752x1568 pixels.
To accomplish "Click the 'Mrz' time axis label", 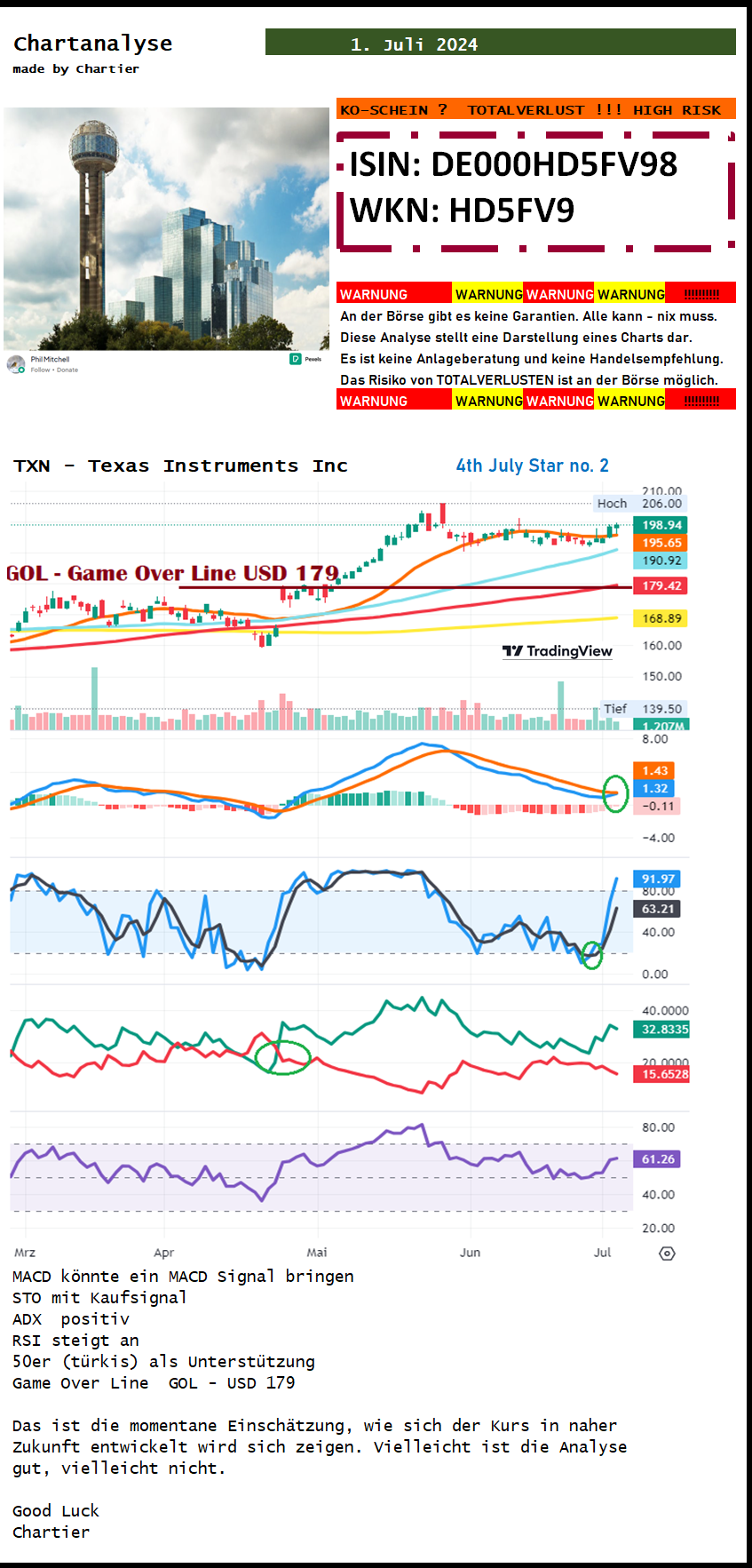I will point(25,1252).
